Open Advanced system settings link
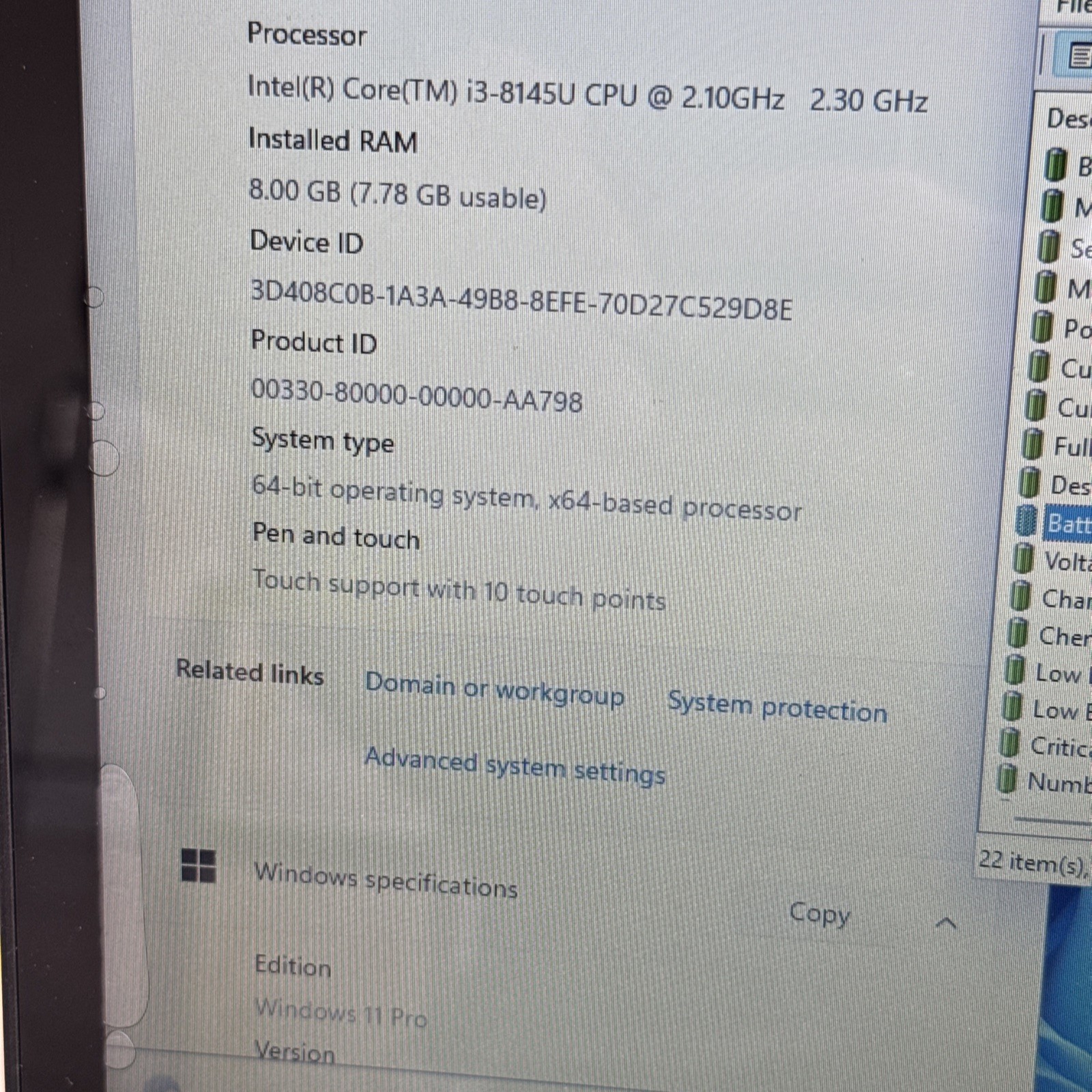This screenshot has width=1092, height=1092. (515, 766)
